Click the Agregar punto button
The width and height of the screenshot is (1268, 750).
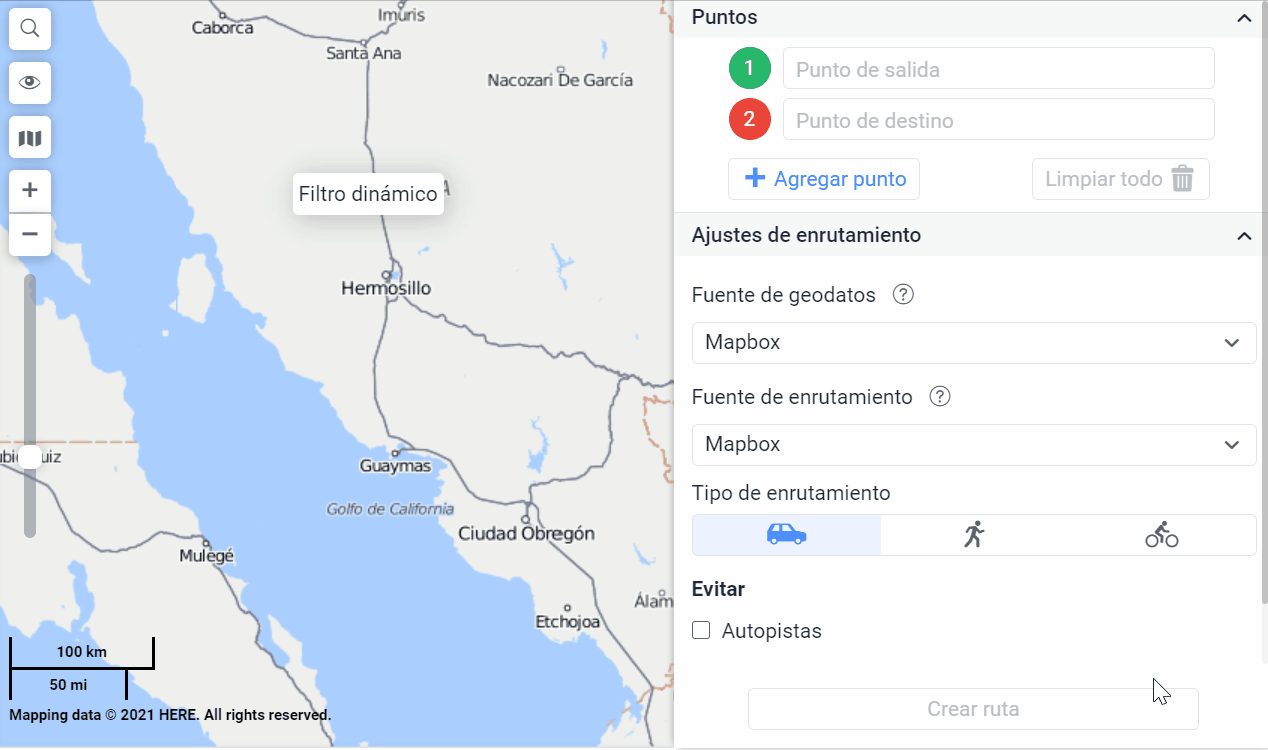click(824, 179)
